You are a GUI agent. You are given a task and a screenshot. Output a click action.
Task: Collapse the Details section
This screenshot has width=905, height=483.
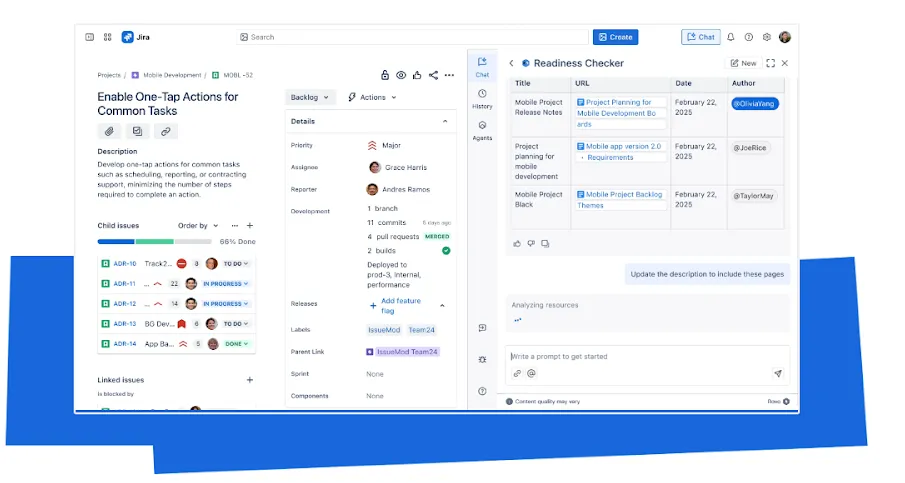pos(445,121)
